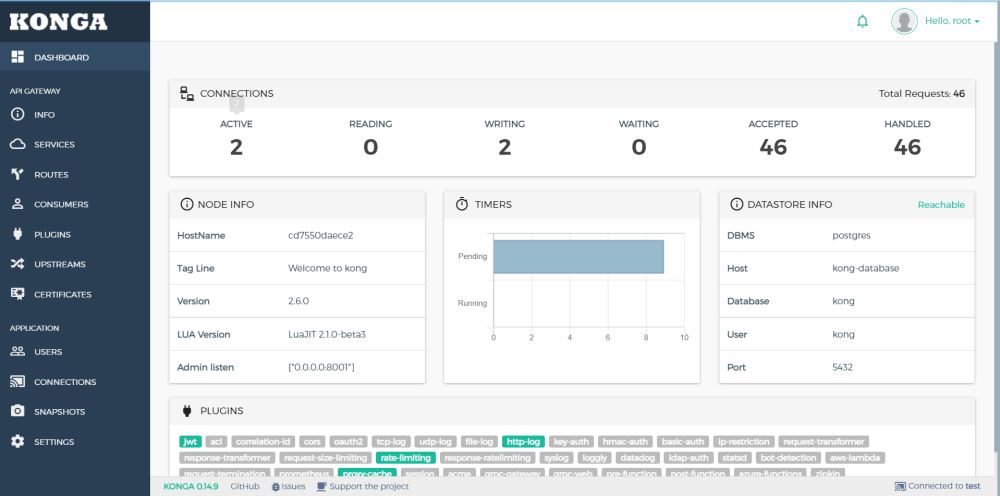Screen dimensions: 1000x496
Task: Click the rate-limiting plugin tag
Action: click(405, 457)
